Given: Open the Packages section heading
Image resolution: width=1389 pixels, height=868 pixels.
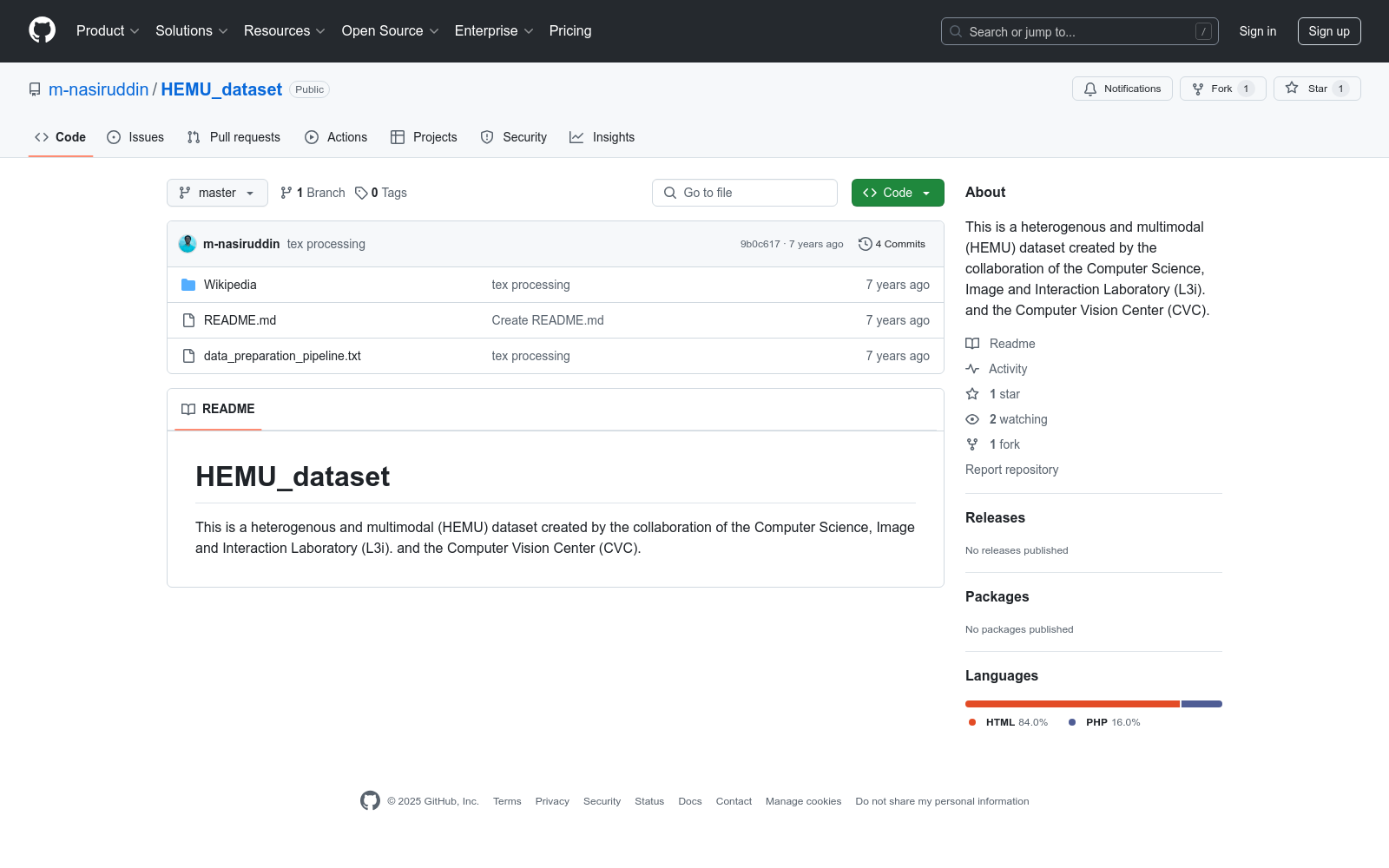Looking at the screenshot, I should [997, 596].
